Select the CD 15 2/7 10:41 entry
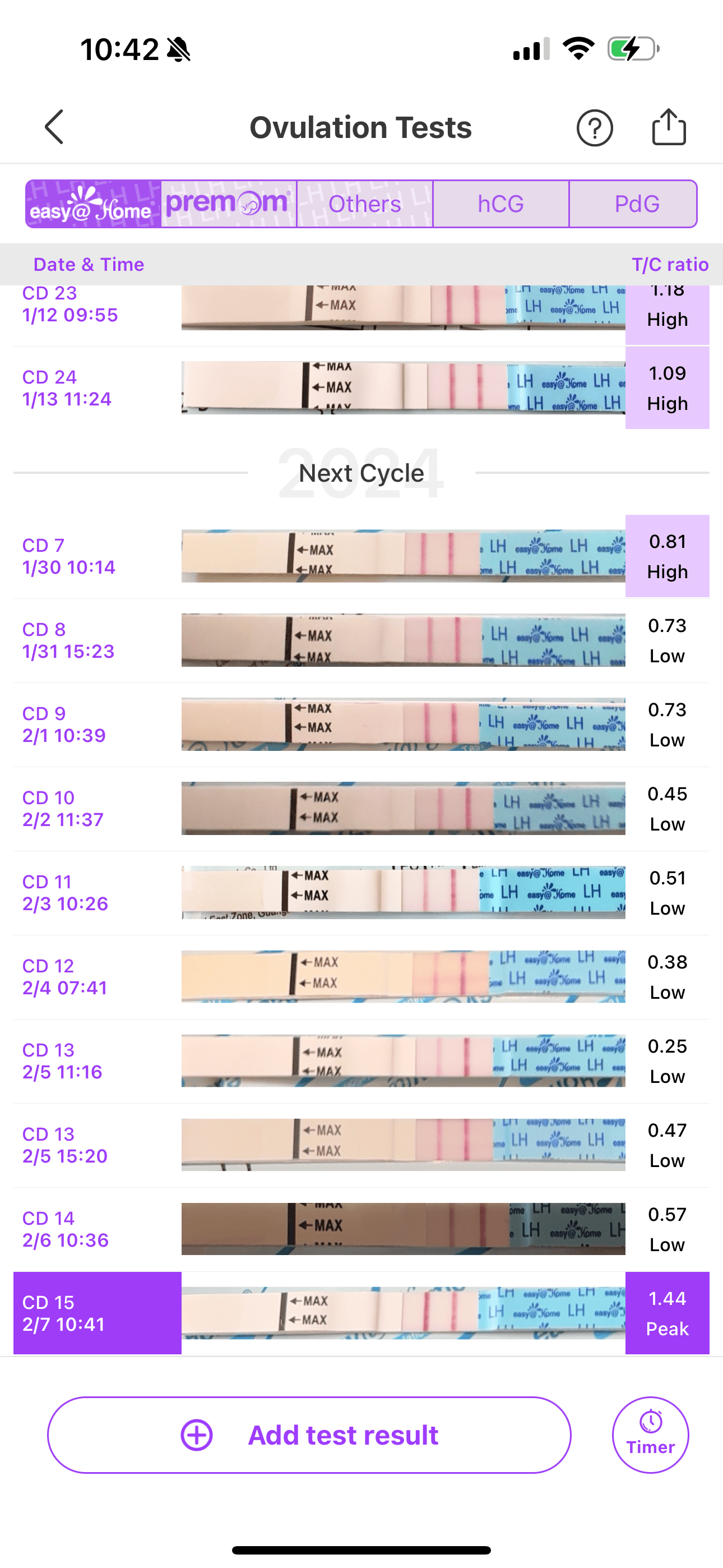The image size is (723, 1568). 98,1313
